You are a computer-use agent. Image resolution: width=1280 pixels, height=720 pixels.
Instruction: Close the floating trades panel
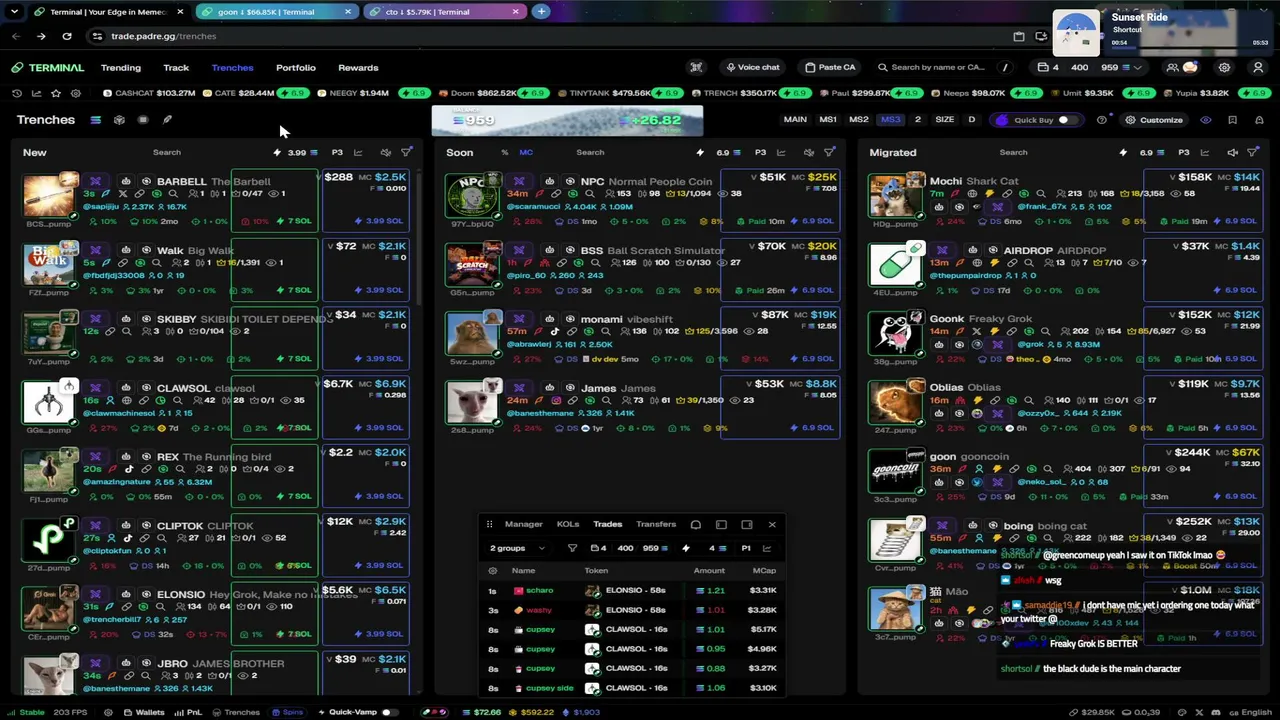coord(772,524)
